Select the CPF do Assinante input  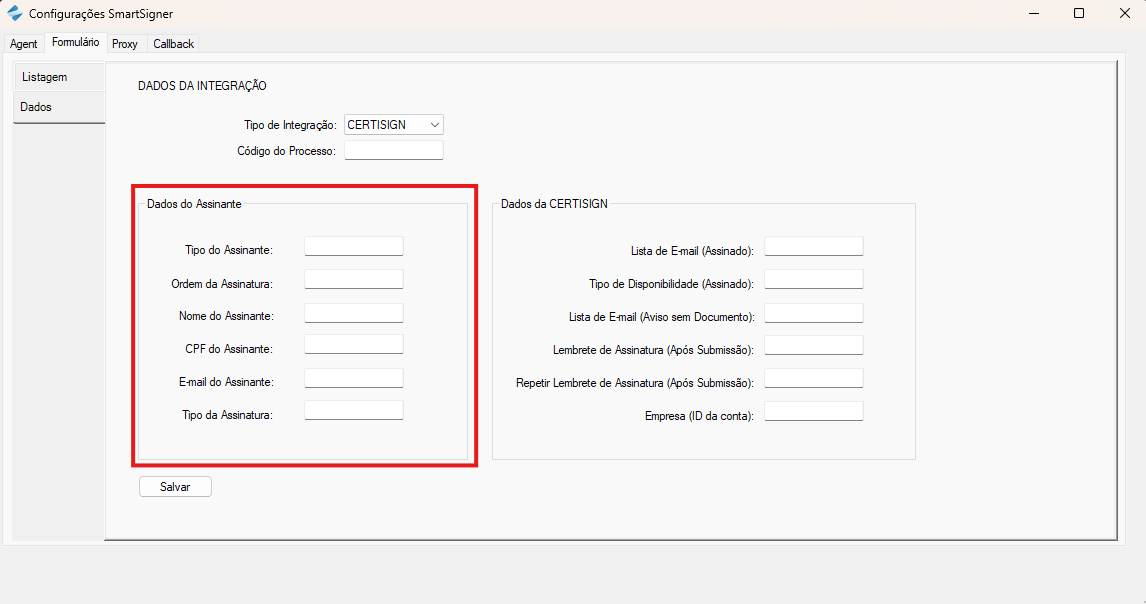coord(353,345)
